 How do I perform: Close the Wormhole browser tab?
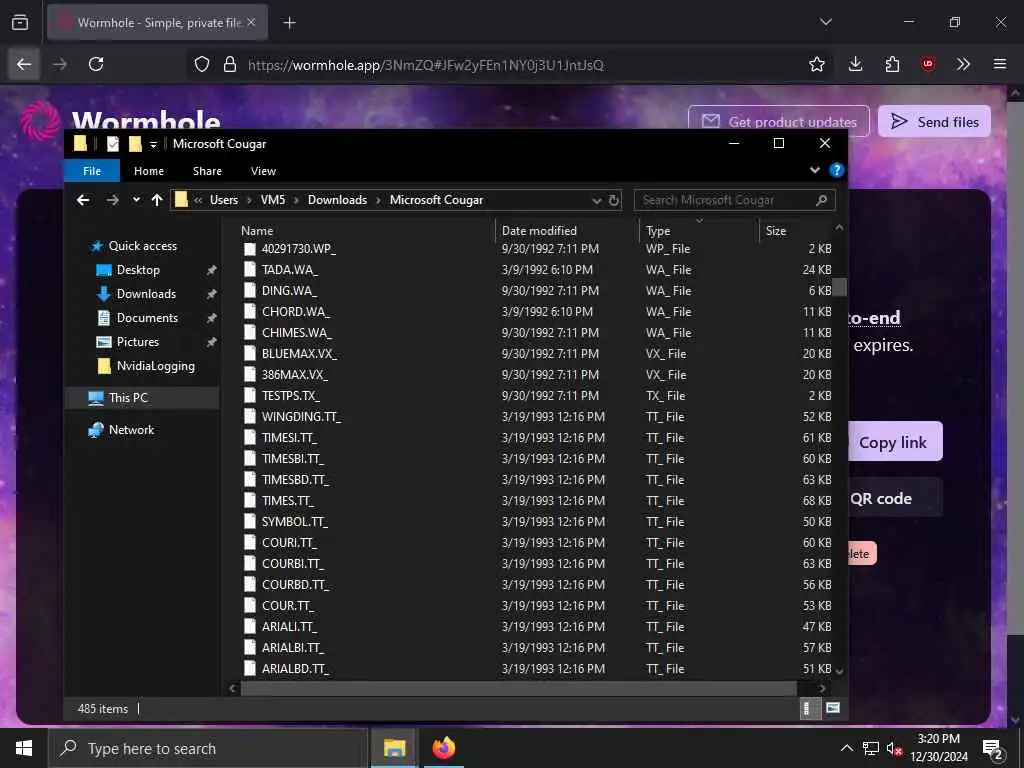[x=251, y=22]
